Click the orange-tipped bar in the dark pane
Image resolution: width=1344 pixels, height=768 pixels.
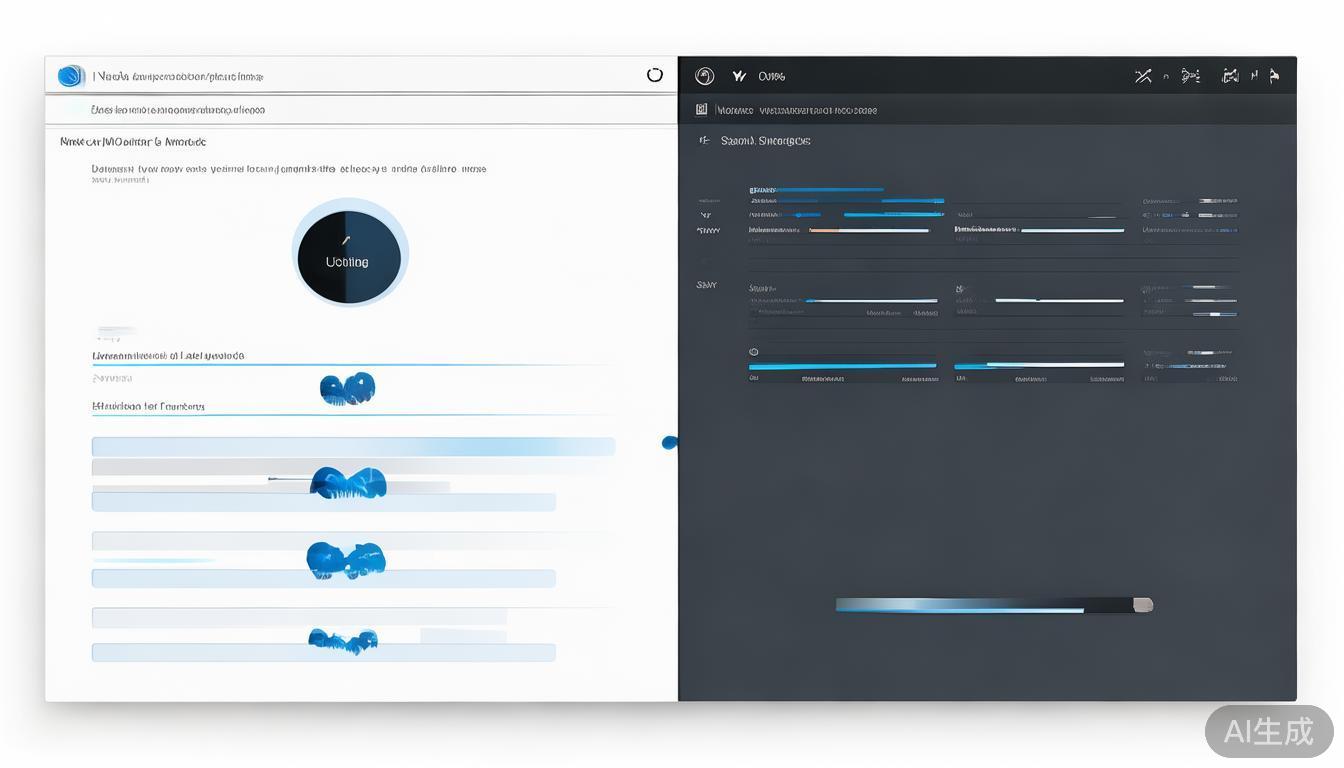tap(868, 230)
